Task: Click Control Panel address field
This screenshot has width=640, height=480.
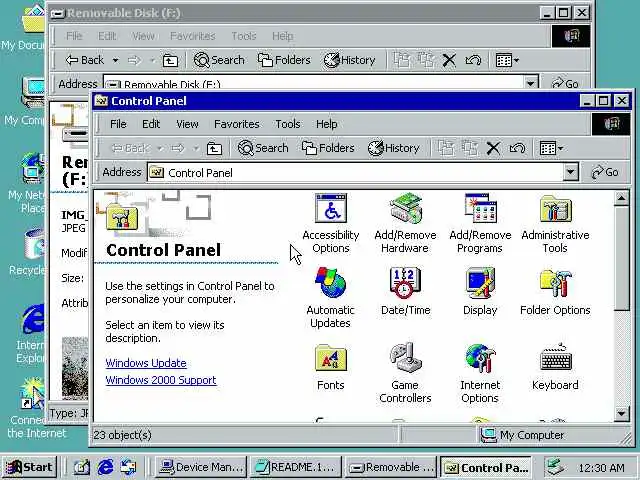Action: point(355,173)
